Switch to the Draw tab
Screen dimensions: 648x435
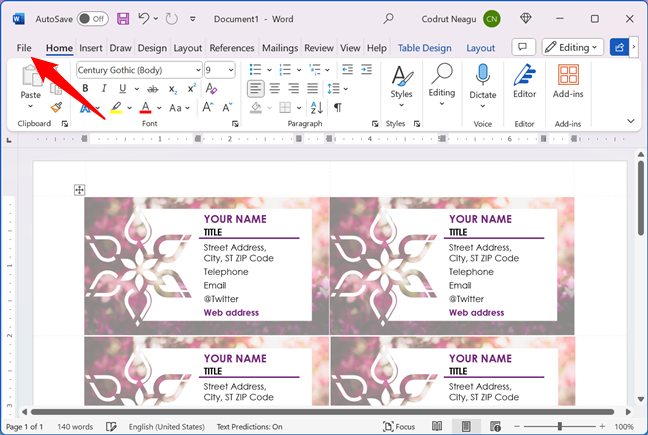click(120, 48)
